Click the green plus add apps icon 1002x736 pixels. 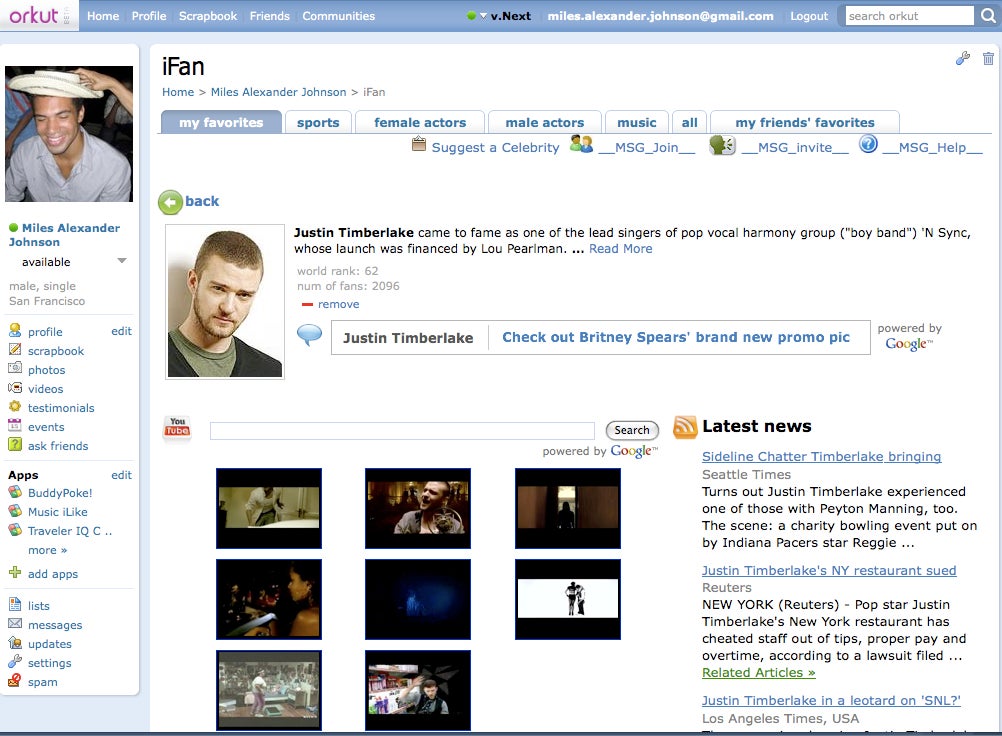click(x=15, y=572)
